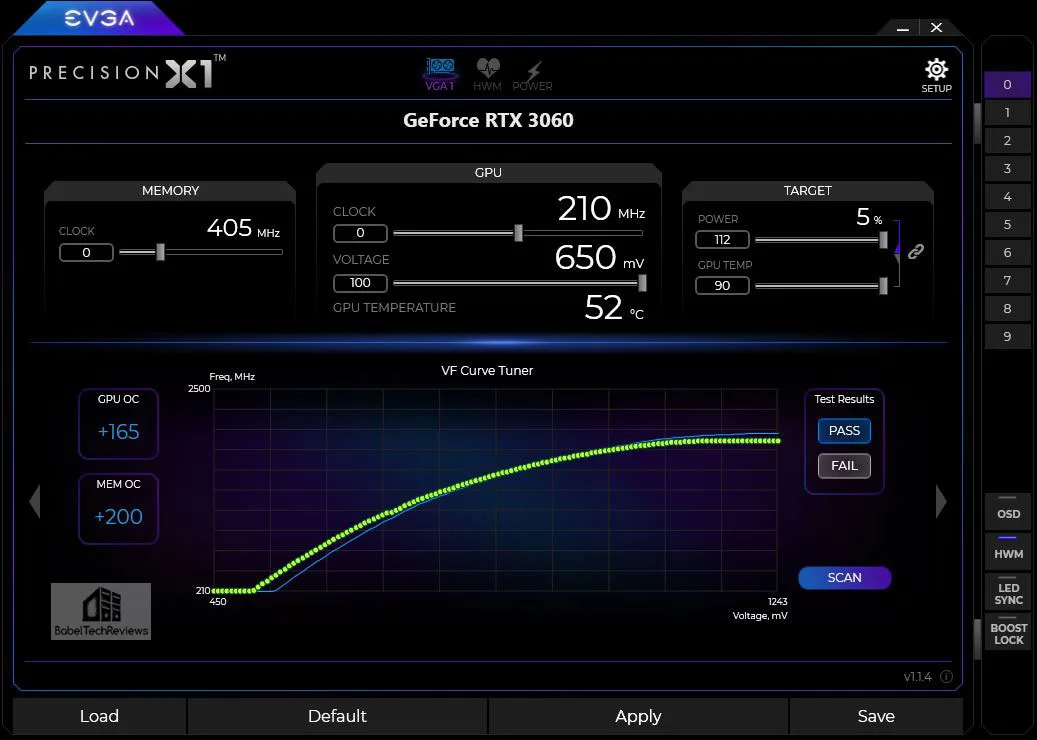Click the Save button
1037x740 pixels.
[x=876, y=716]
